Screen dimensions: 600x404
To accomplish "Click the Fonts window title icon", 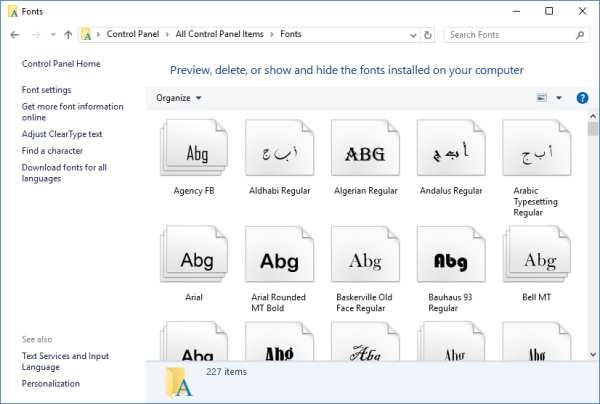I will coord(13,11).
